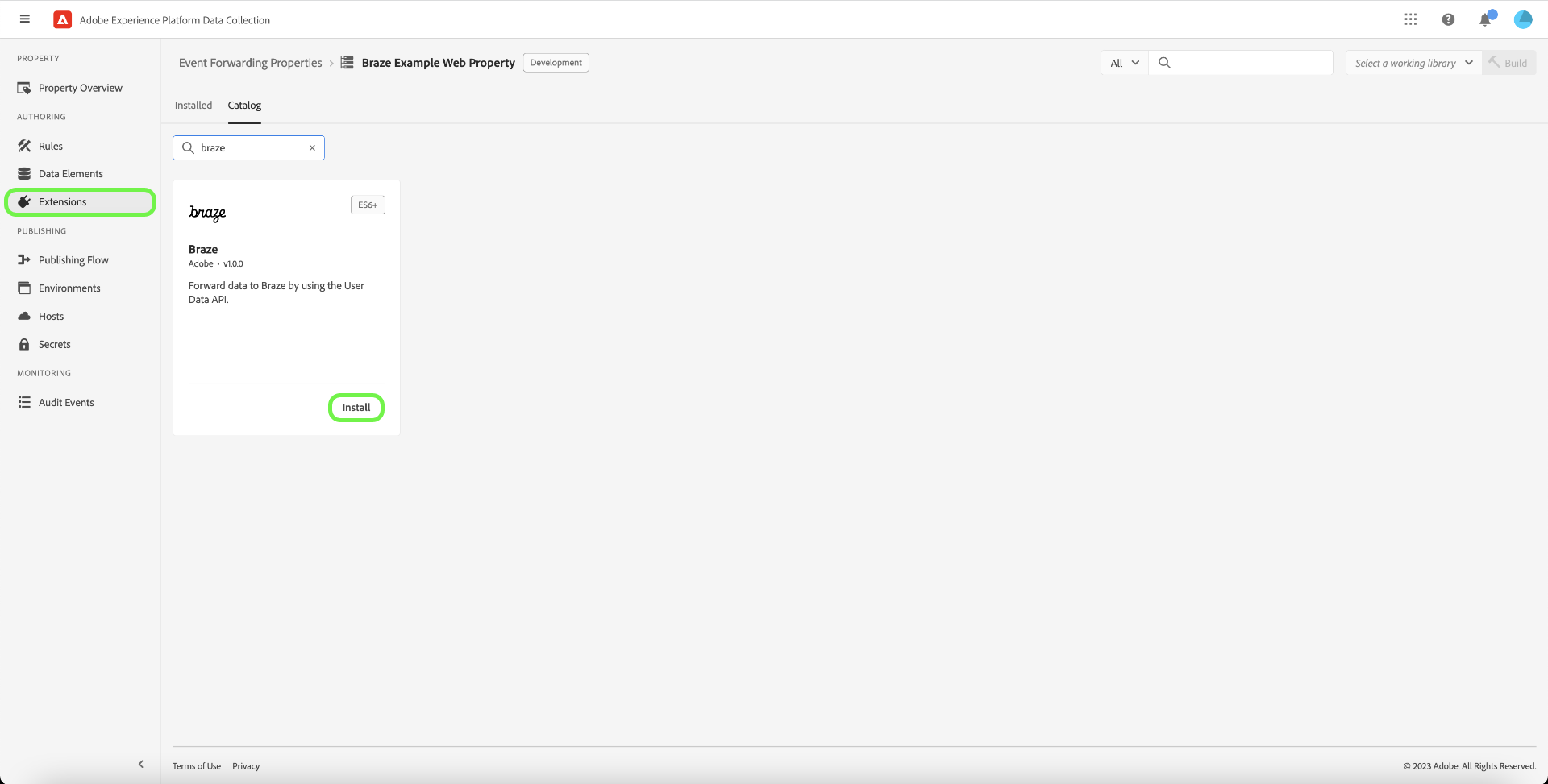The image size is (1548, 784).
Task: Clear the braze search text
Action: point(312,148)
